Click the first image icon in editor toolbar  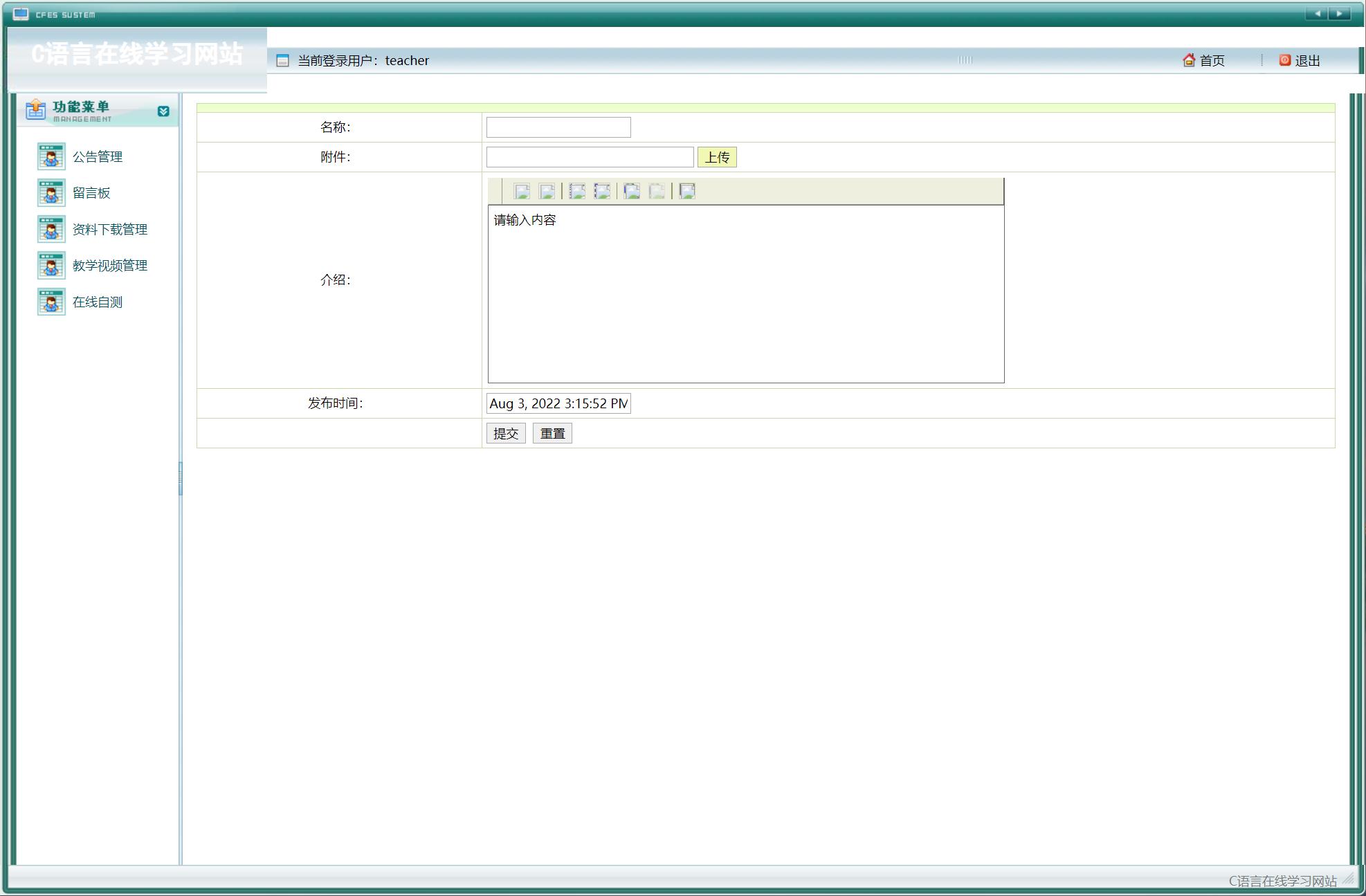521,192
